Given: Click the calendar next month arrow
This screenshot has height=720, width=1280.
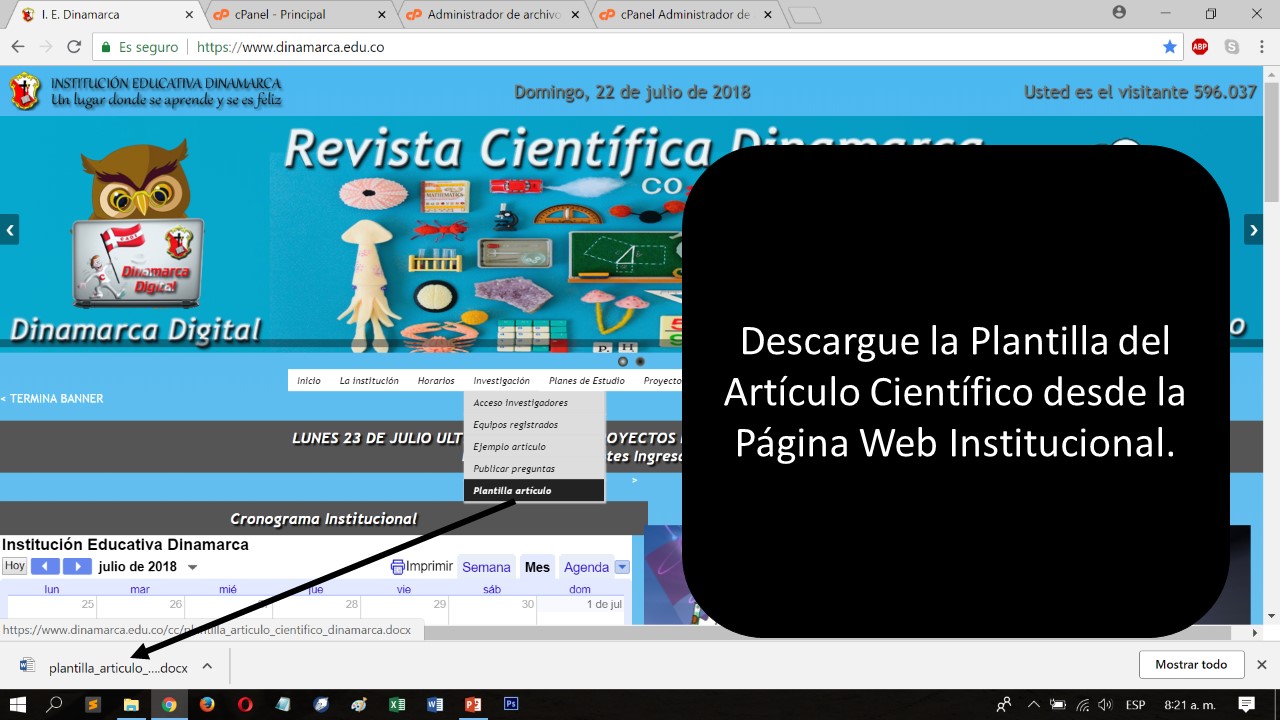Looking at the screenshot, I should click(x=77, y=567).
